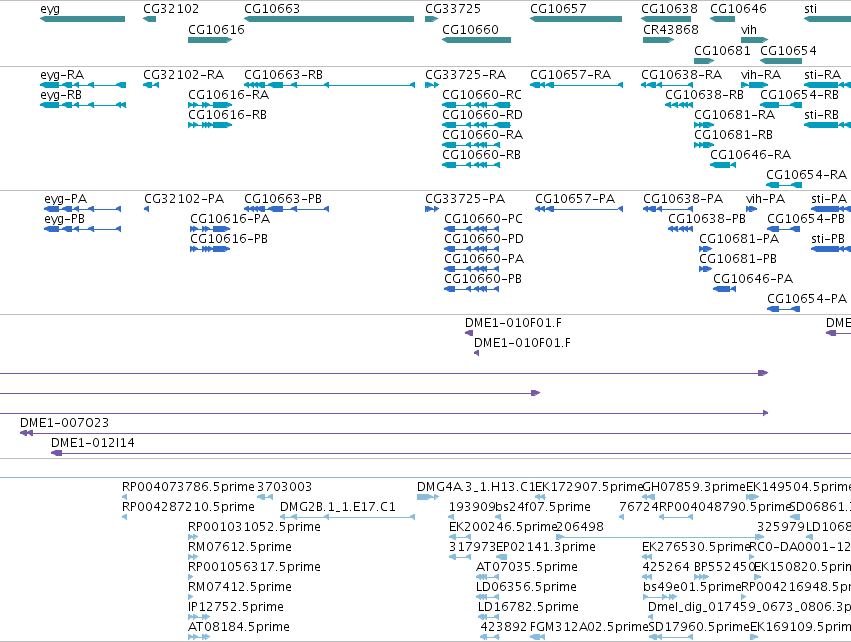Screen dimensions: 851x642
Task: Click the CR43868 gene label
Action: pyautogui.click(x=671, y=29)
